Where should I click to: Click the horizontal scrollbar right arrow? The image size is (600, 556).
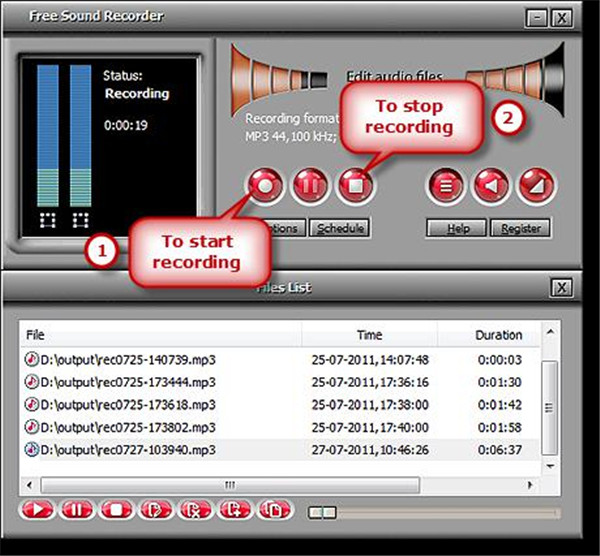point(530,485)
